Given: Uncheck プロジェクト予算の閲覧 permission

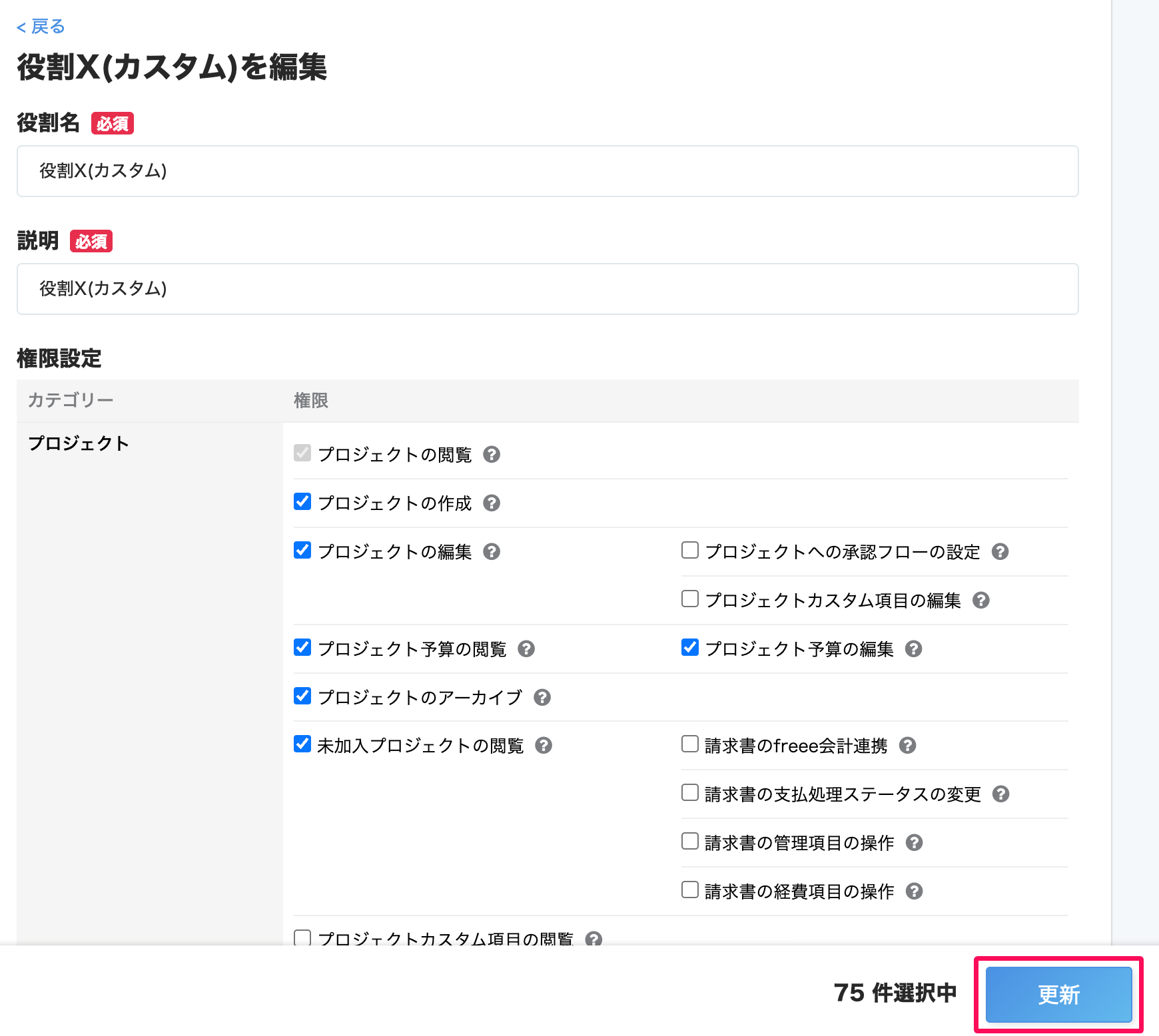Looking at the screenshot, I should tap(302, 647).
